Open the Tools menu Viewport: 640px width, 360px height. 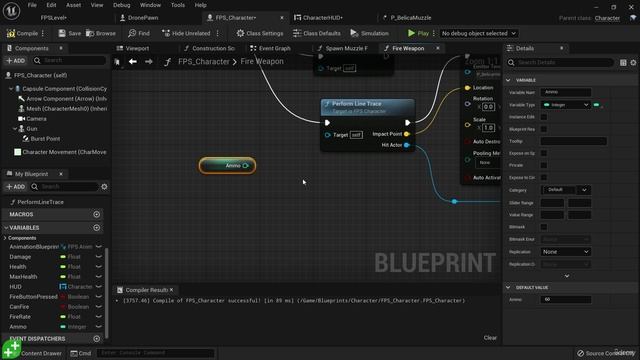(x=178, y=5)
